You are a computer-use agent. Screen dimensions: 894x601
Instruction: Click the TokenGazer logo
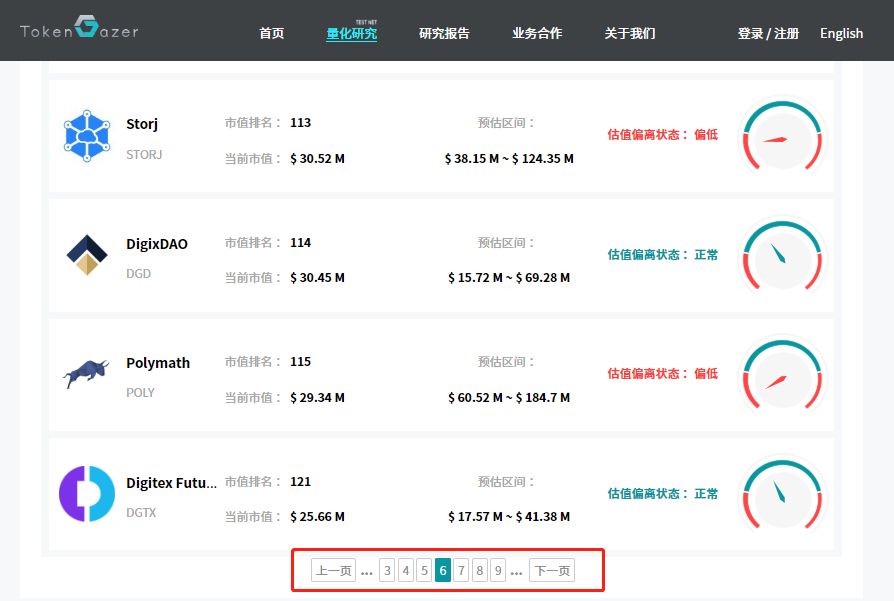pos(79,27)
